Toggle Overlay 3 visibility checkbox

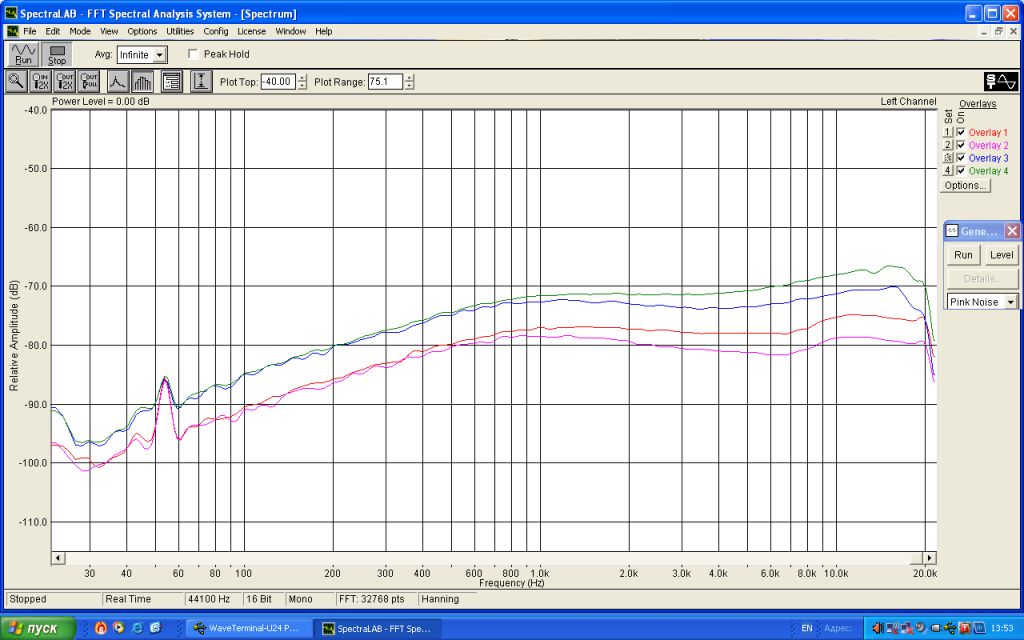click(961, 158)
